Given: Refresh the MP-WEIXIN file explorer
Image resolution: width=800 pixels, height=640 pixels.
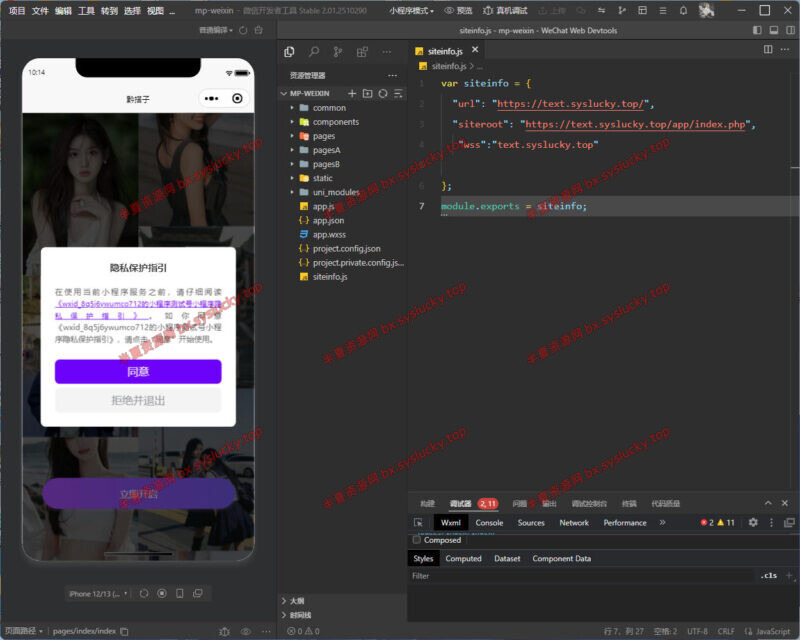Looking at the screenshot, I should pos(383,93).
